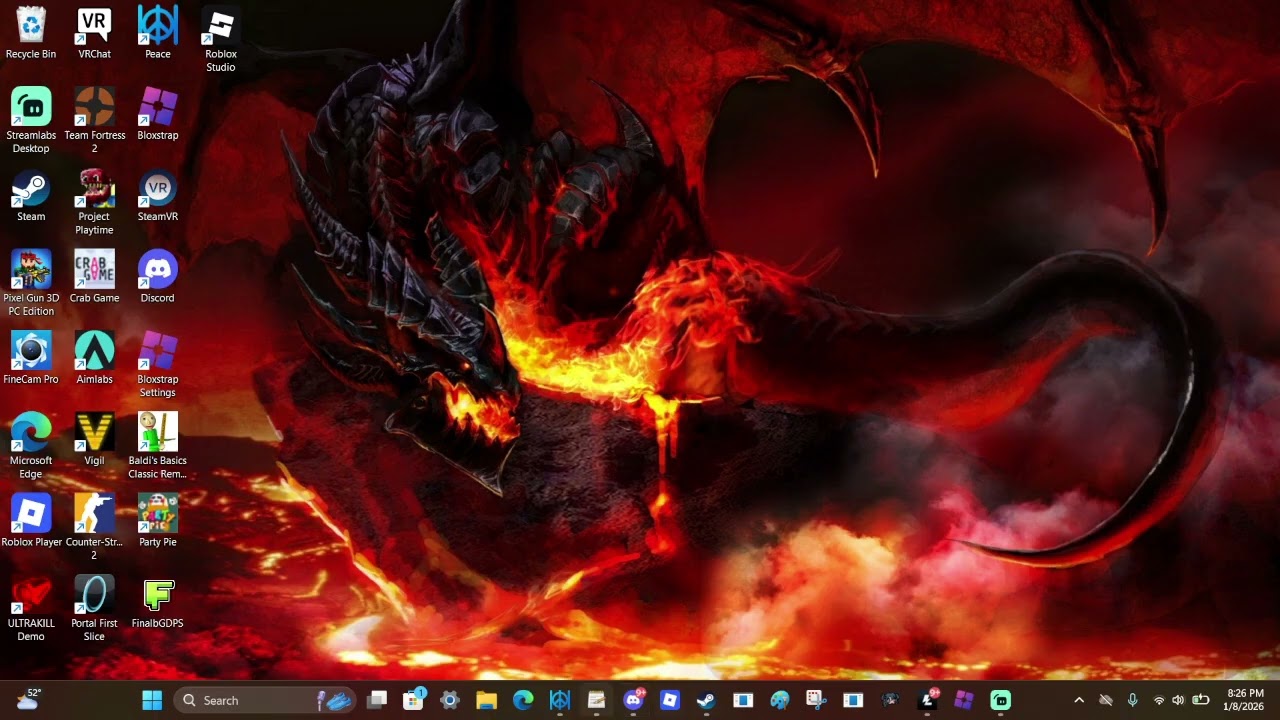Select Baldi's Basics Classic Remastered icon
The height and width of the screenshot is (720, 1280).
click(x=158, y=446)
